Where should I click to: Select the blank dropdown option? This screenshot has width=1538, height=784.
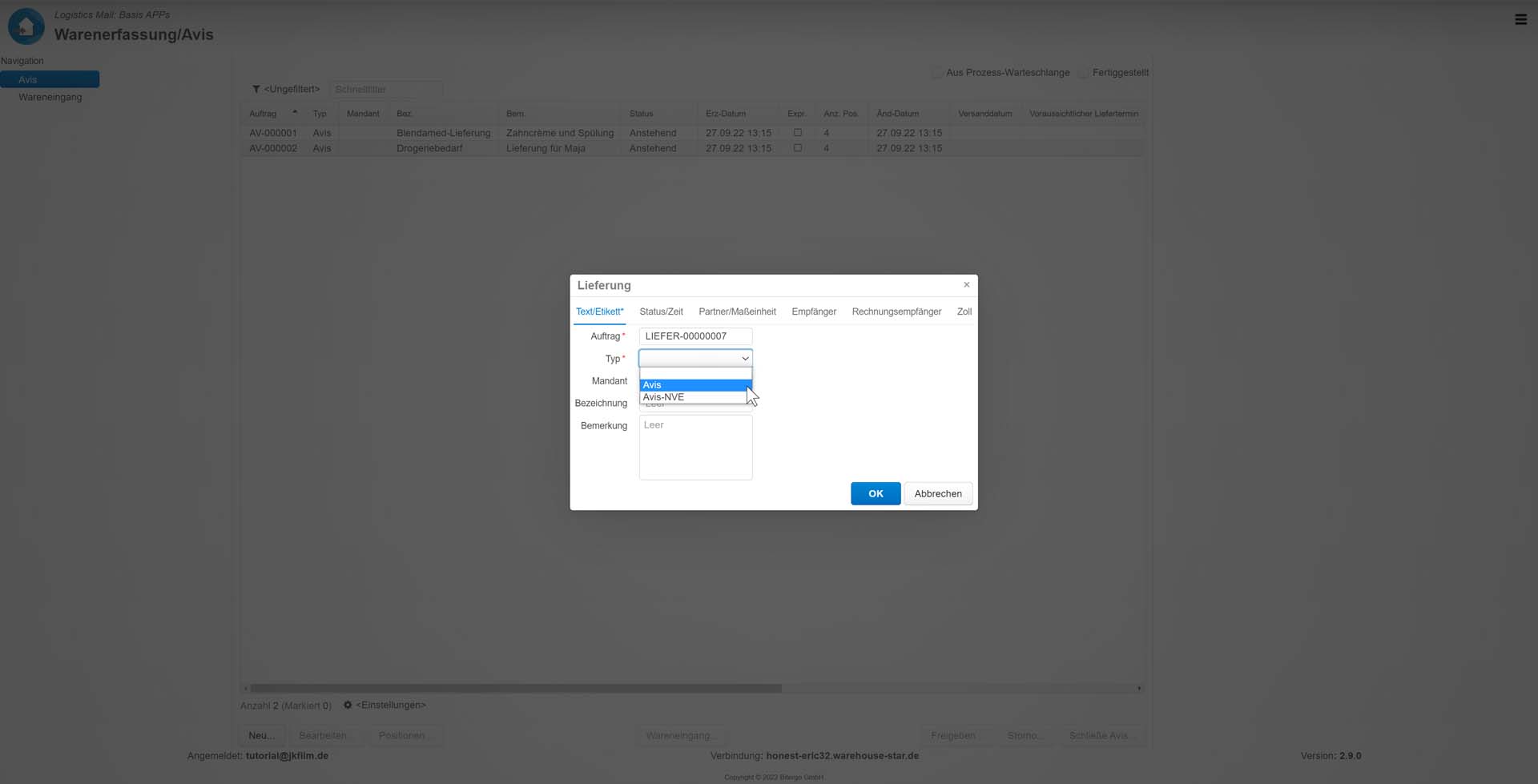[695, 373]
